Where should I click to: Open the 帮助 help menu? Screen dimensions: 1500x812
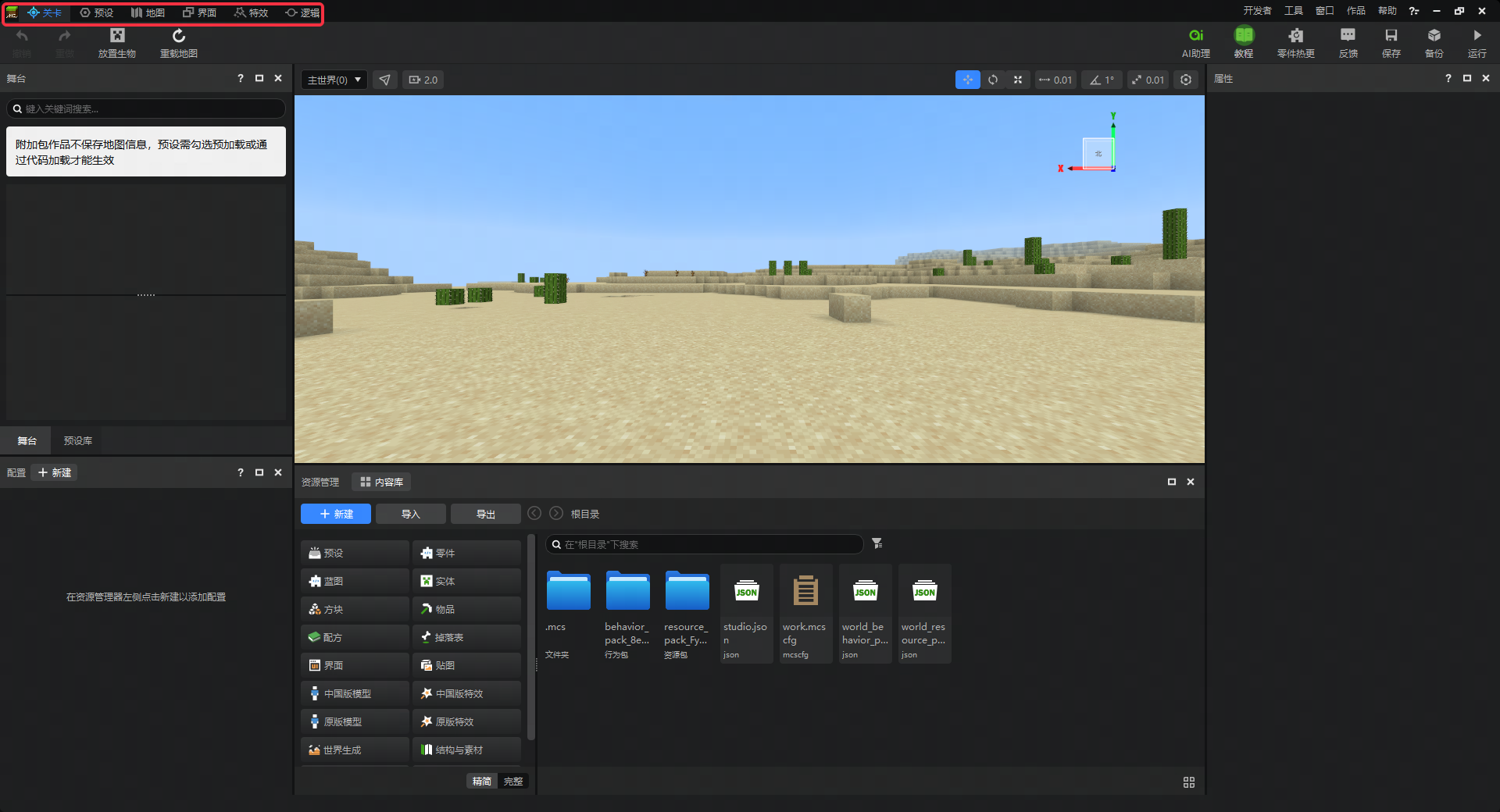(x=1387, y=11)
